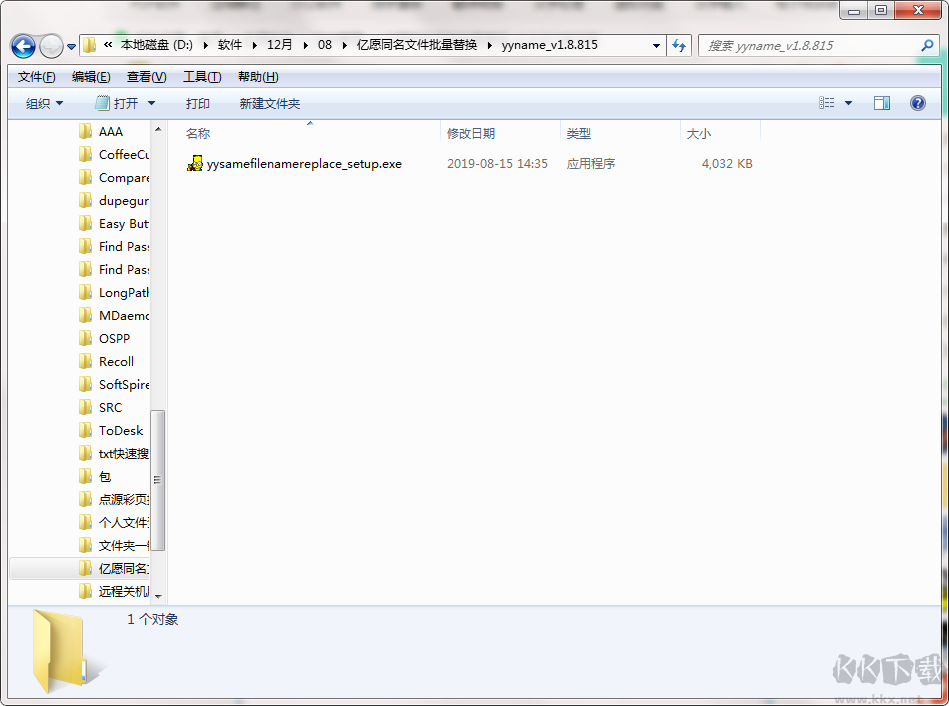Click the 打开 toolbar button
Screen dimensions: 949x706
[117, 104]
